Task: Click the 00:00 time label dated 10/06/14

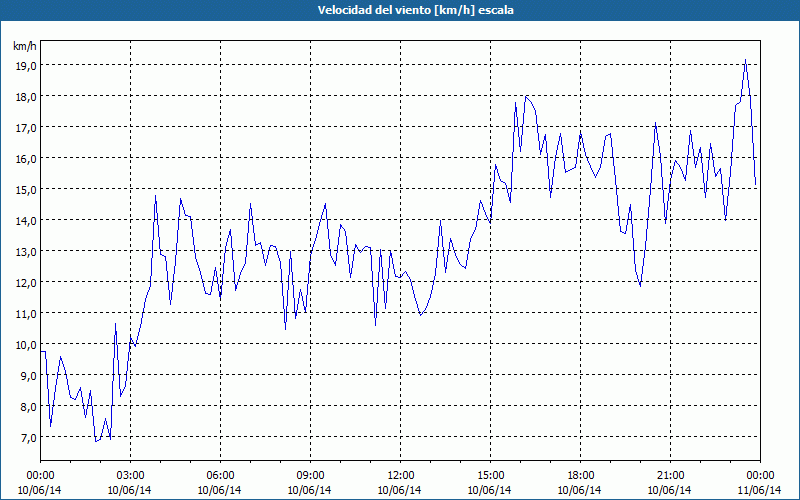Action: [x=40, y=476]
